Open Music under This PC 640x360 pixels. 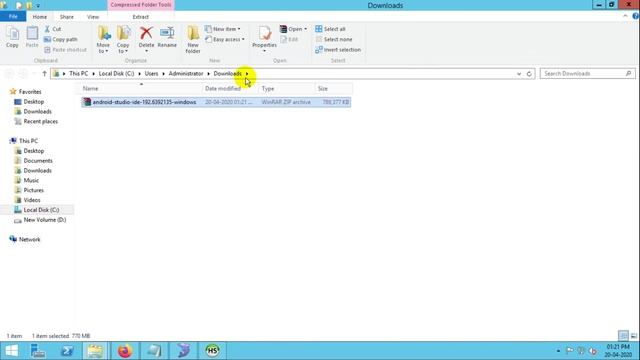31,180
